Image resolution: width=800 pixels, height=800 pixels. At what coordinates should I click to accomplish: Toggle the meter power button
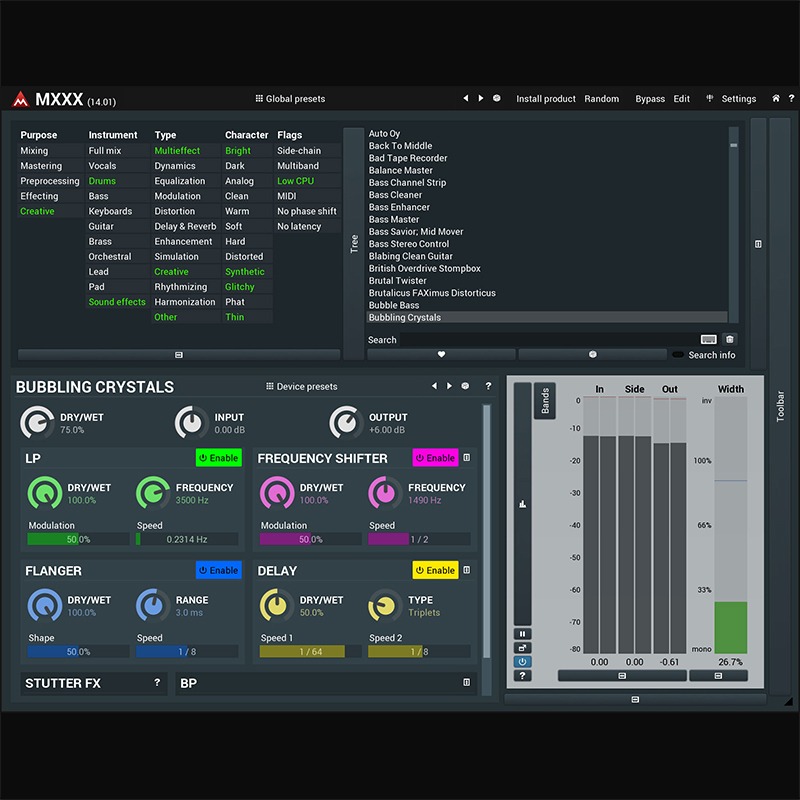[x=522, y=662]
